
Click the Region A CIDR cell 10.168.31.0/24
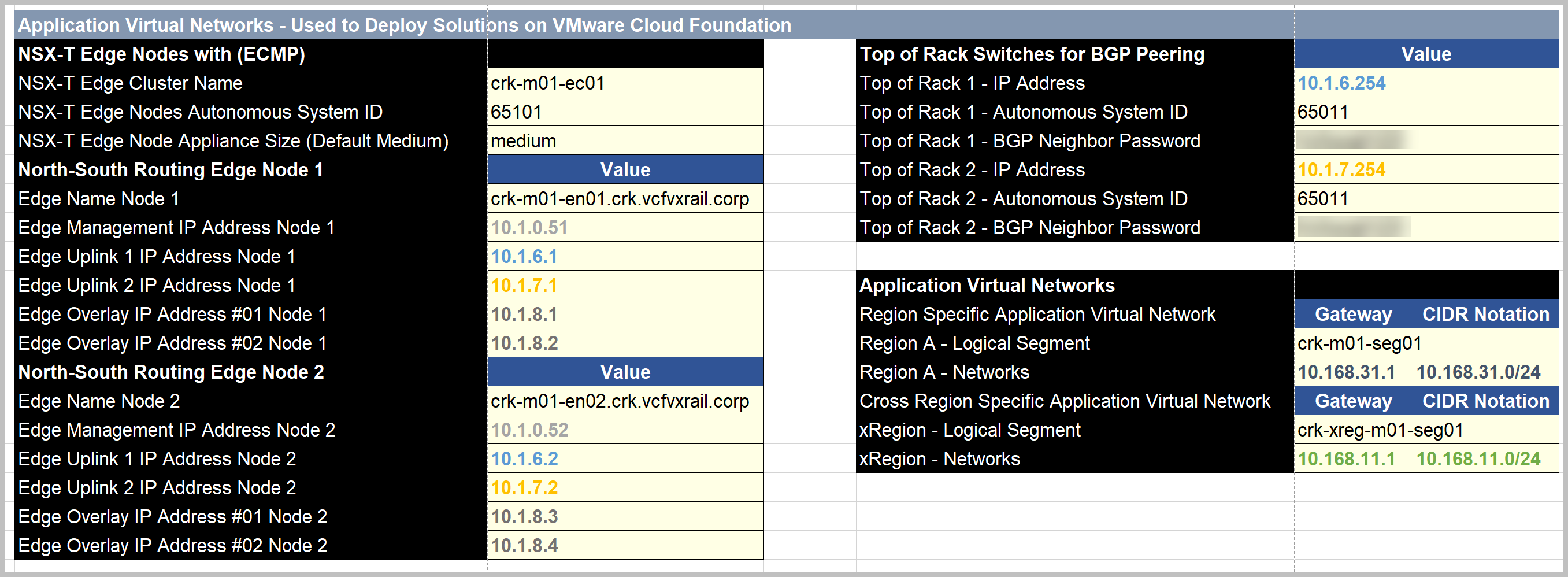1485,372
